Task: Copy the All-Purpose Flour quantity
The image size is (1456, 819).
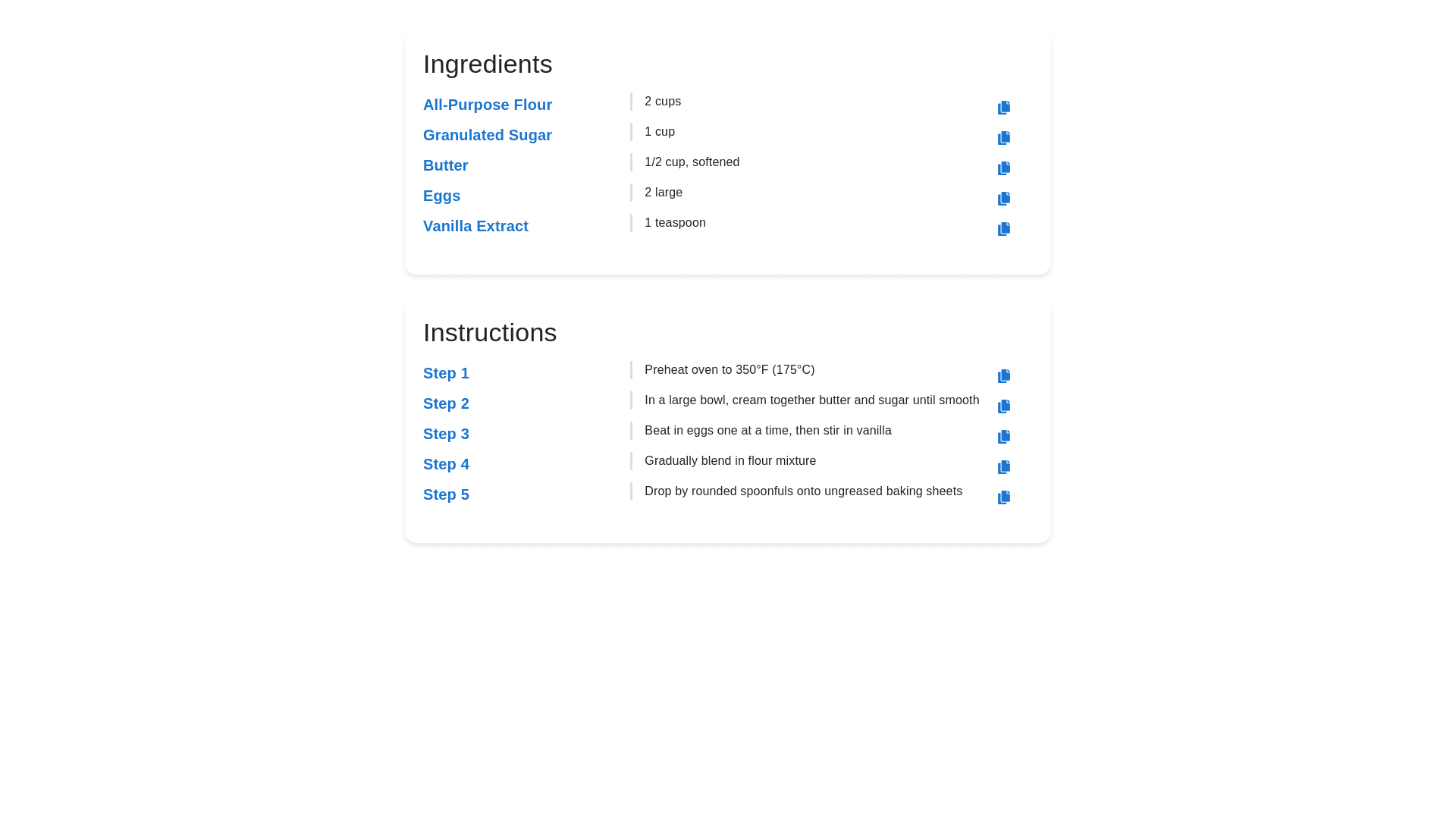Action: click(1003, 108)
